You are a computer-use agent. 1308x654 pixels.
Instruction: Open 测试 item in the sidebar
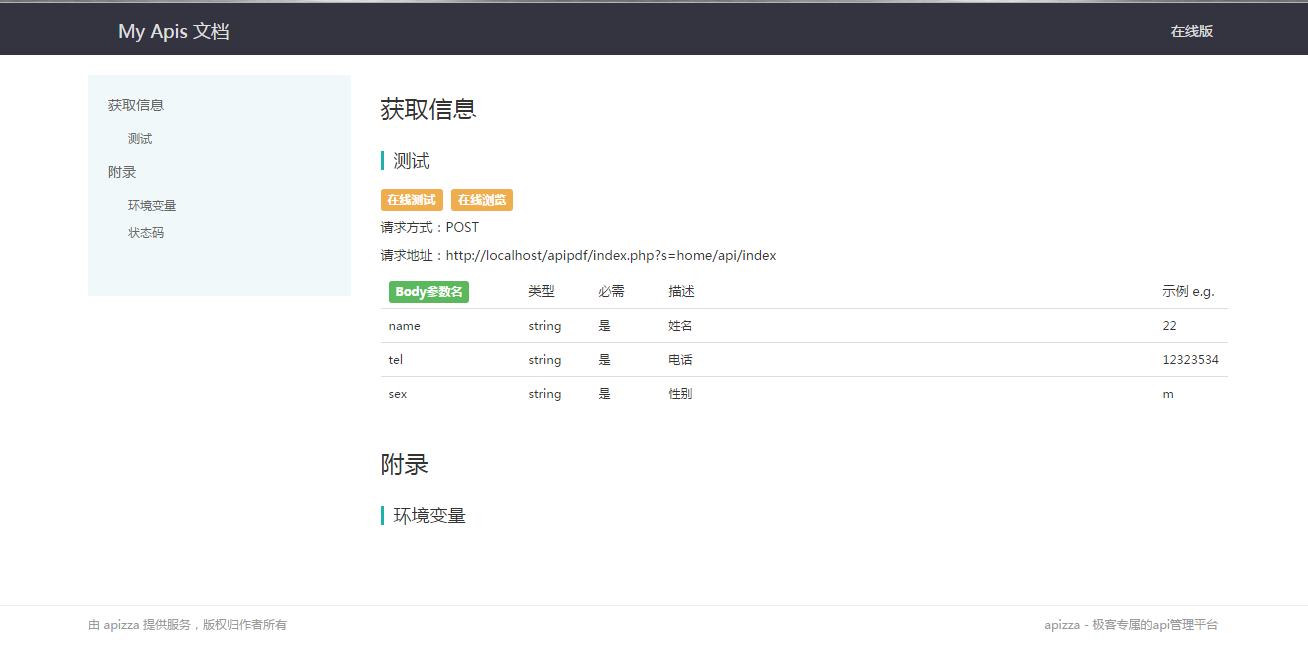click(140, 139)
